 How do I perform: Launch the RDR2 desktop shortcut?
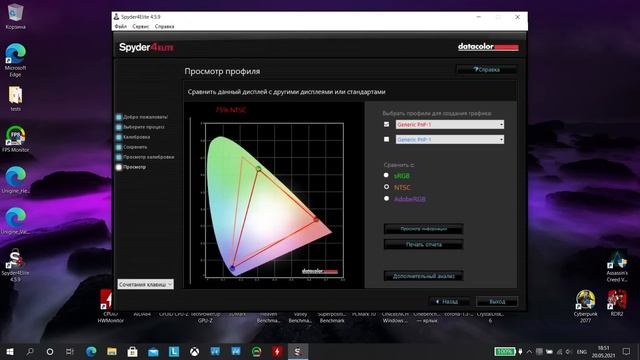(617, 303)
